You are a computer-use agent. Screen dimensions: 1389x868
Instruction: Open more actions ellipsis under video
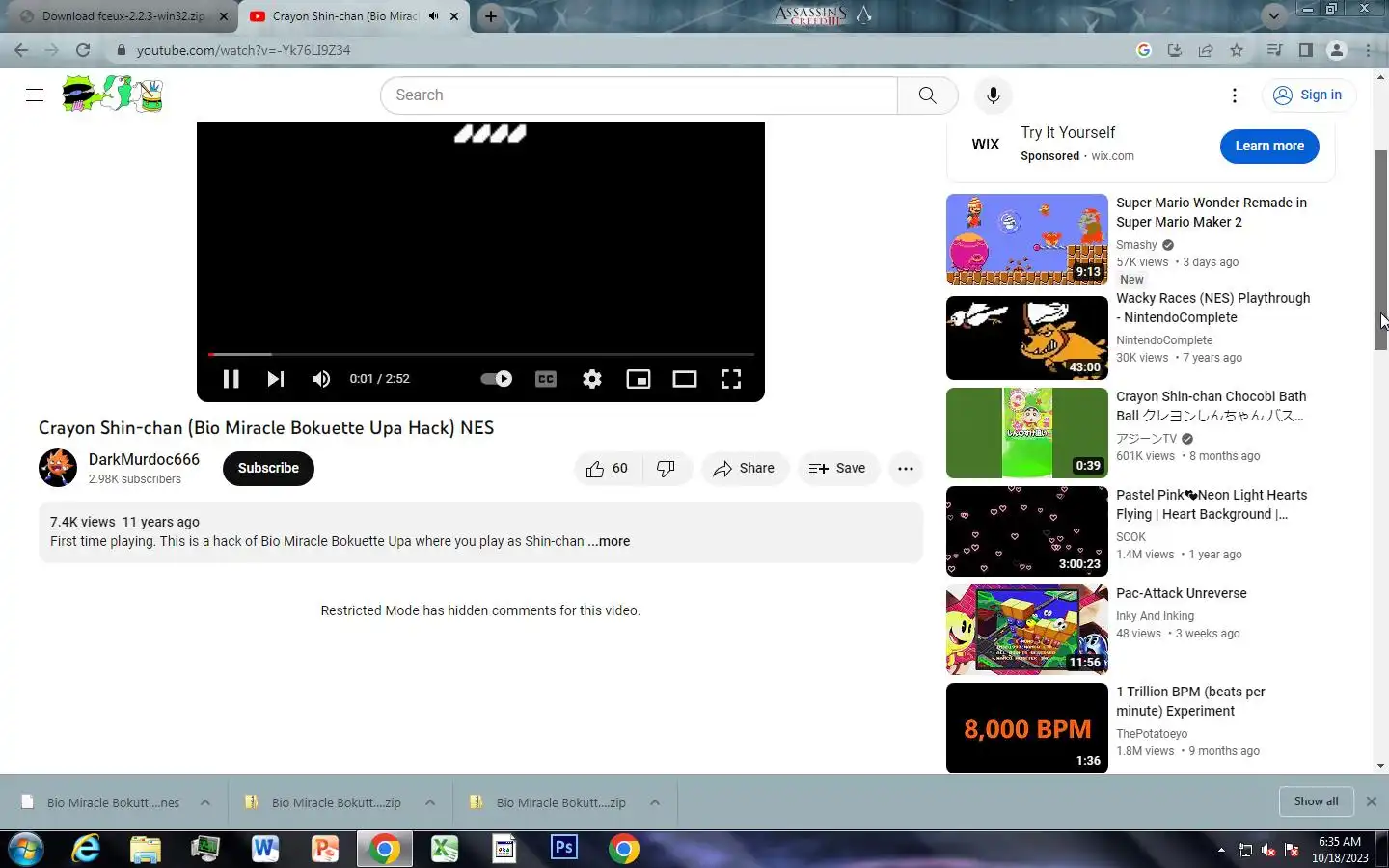point(905,469)
